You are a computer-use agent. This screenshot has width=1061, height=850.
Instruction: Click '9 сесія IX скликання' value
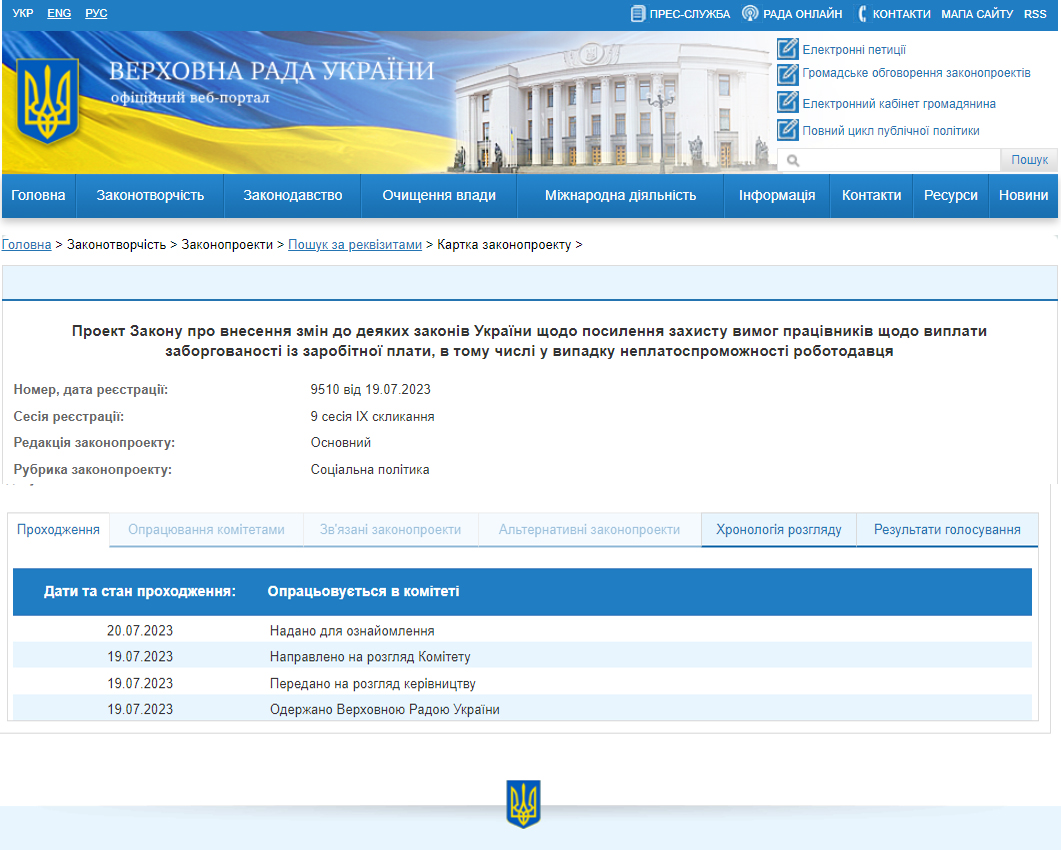pyautogui.click(x=372, y=416)
